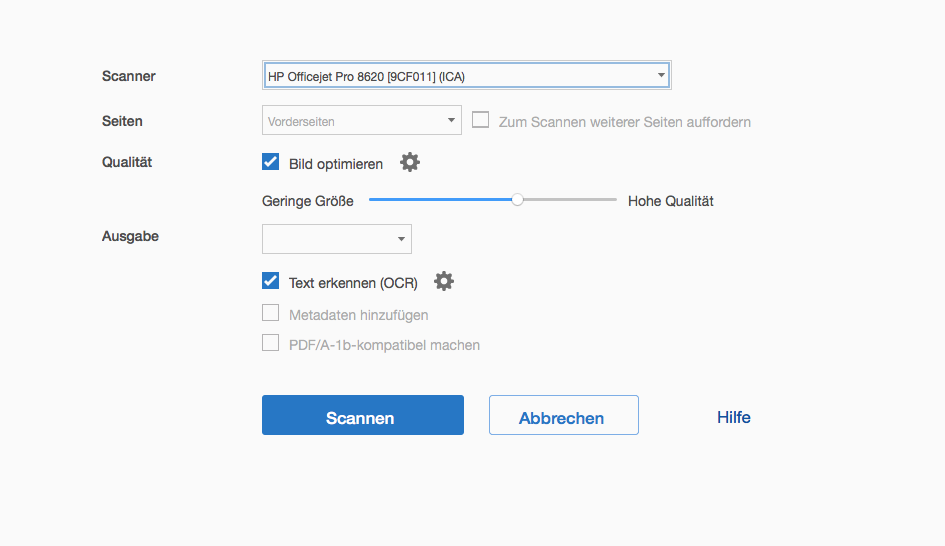
Task: Check PDF/A-1b-kompatibel machen option
Action: [x=270, y=343]
